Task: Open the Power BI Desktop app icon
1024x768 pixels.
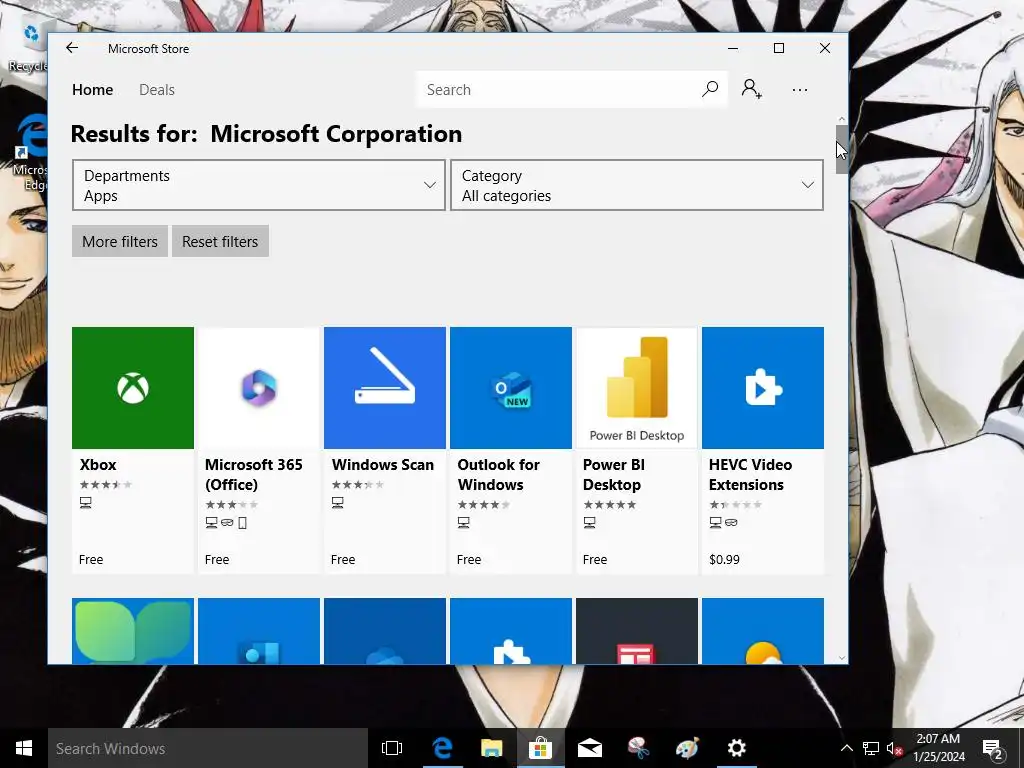Action: pos(637,388)
